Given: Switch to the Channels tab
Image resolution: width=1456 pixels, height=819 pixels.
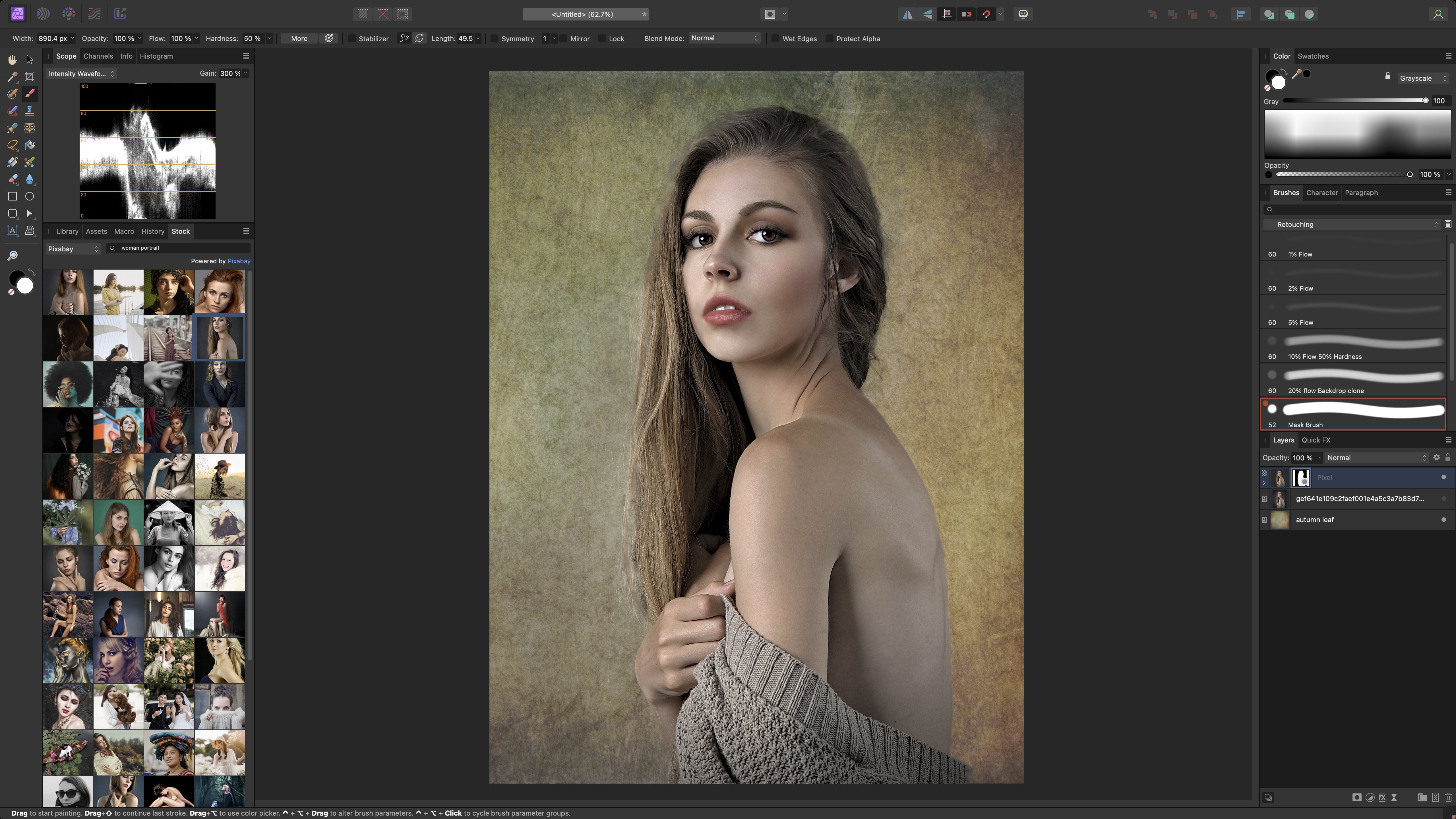Looking at the screenshot, I should click(98, 56).
